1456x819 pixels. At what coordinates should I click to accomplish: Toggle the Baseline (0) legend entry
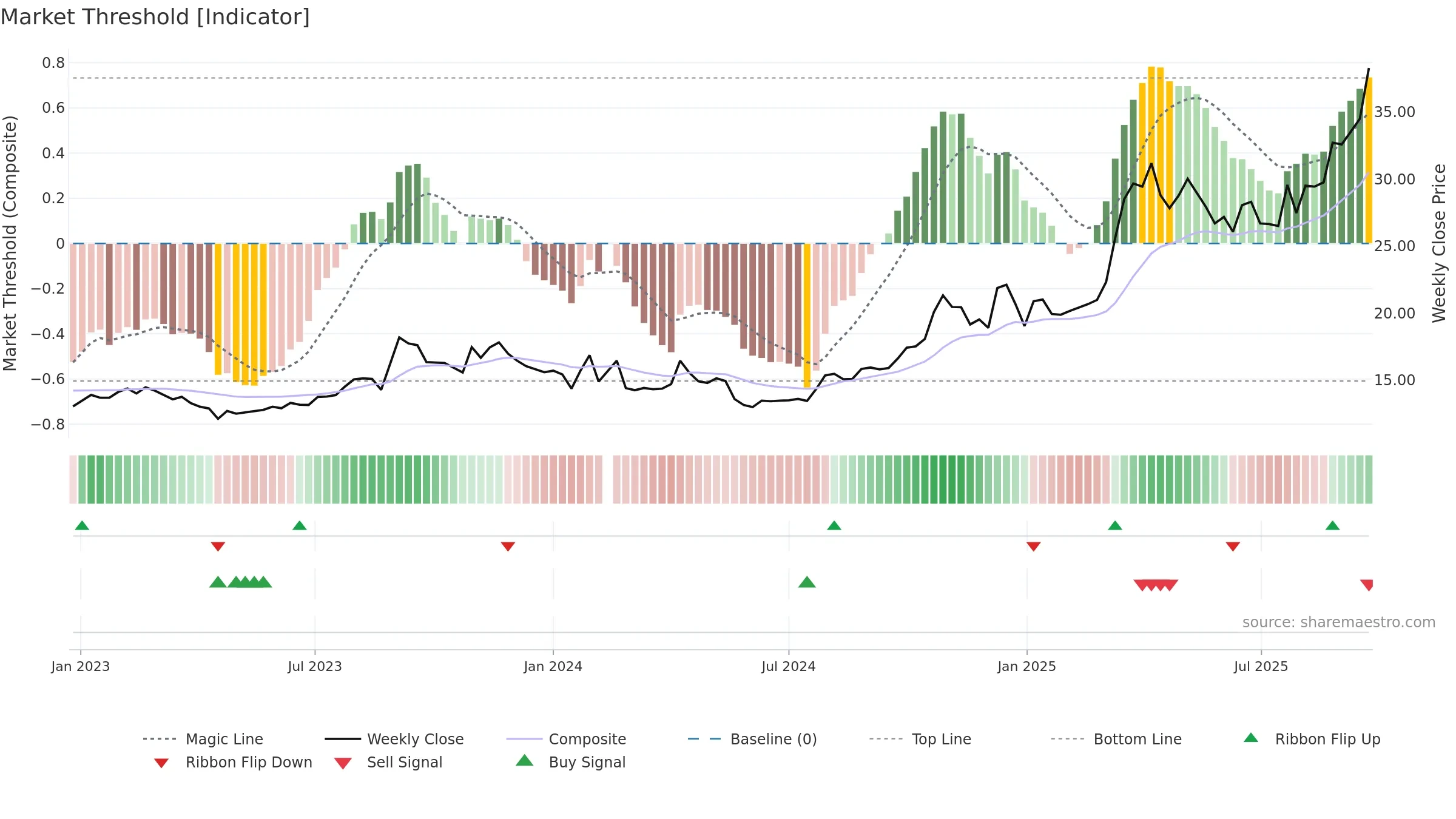click(752, 739)
